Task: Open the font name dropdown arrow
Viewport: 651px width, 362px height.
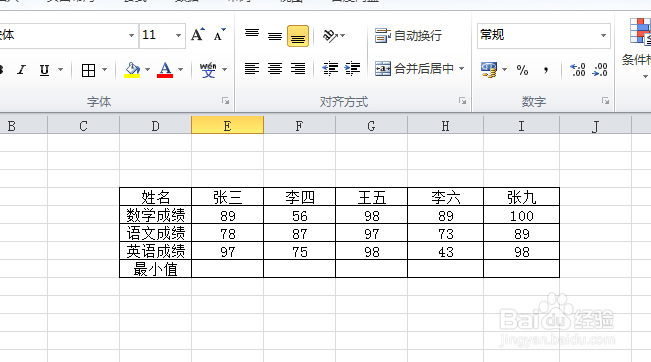Action: (x=131, y=36)
